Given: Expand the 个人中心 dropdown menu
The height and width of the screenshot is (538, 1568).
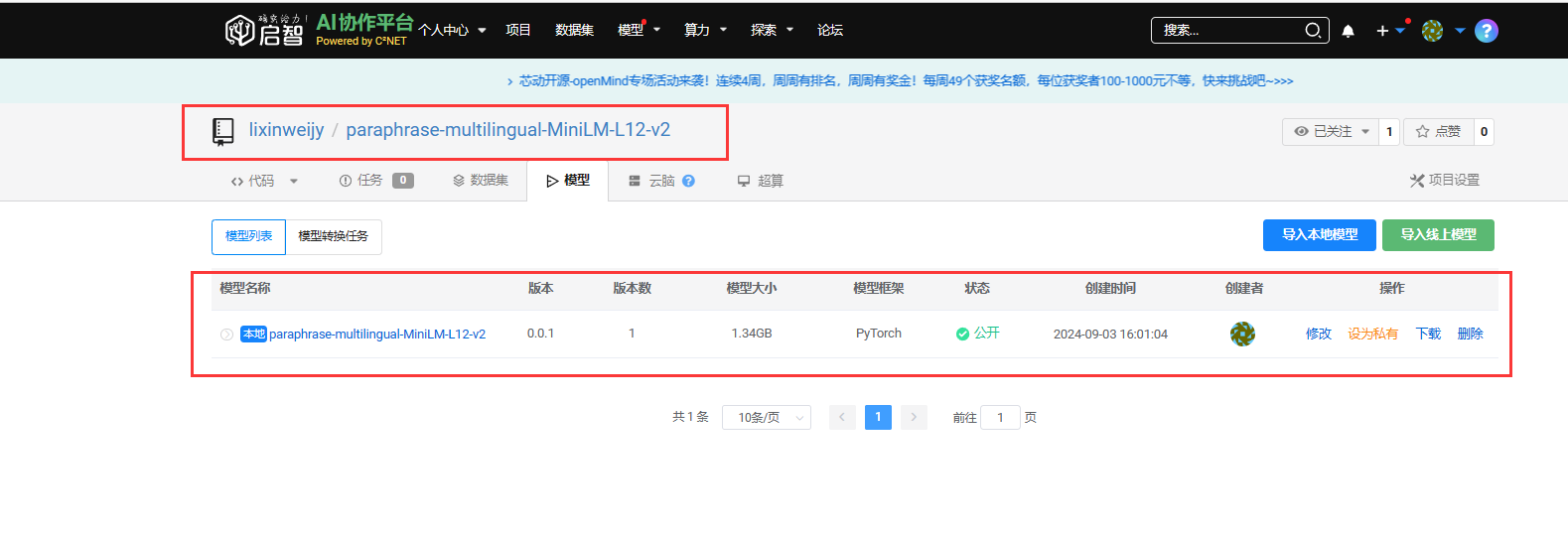Looking at the screenshot, I should (452, 31).
